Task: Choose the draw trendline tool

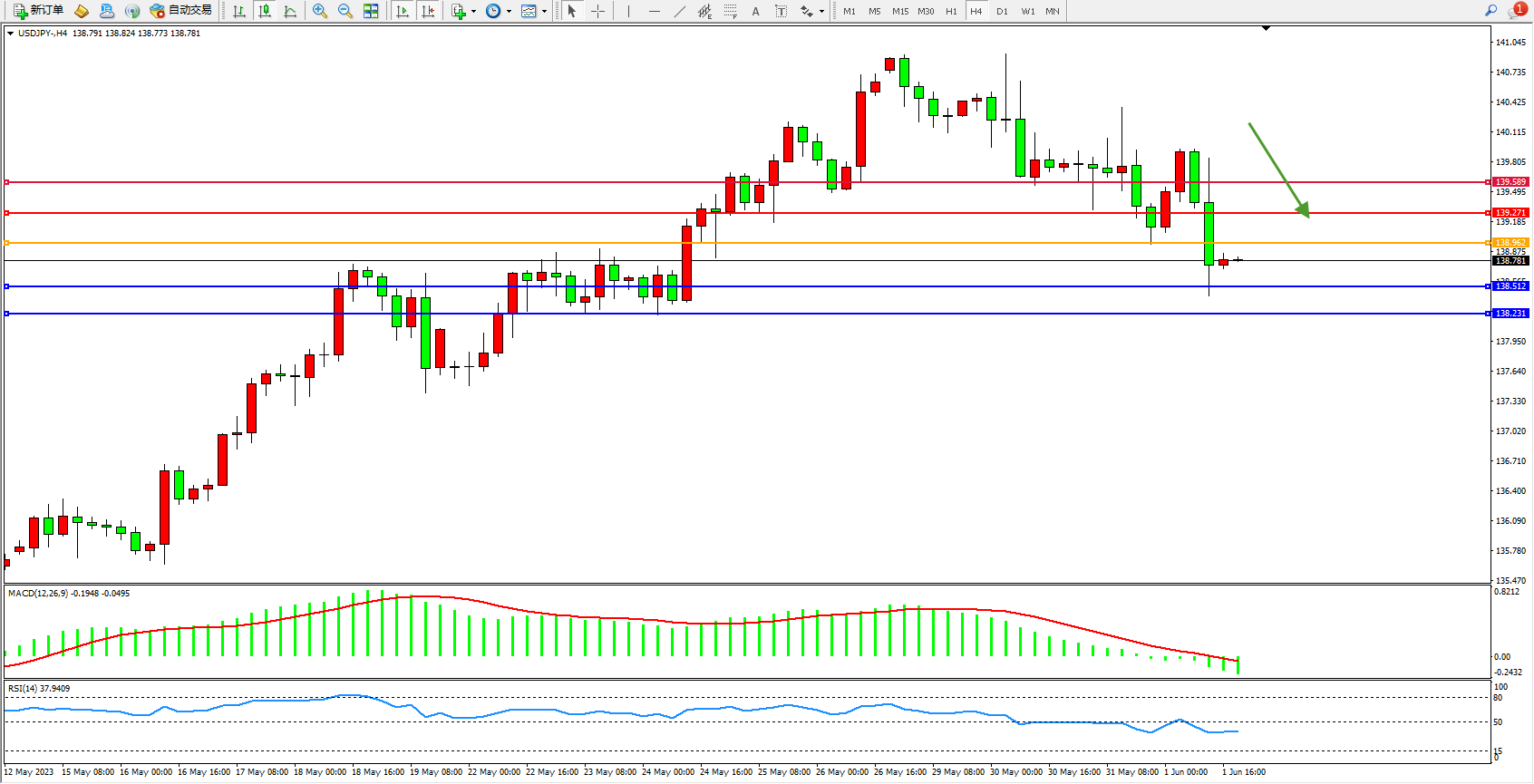Action: click(x=679, y=11)
